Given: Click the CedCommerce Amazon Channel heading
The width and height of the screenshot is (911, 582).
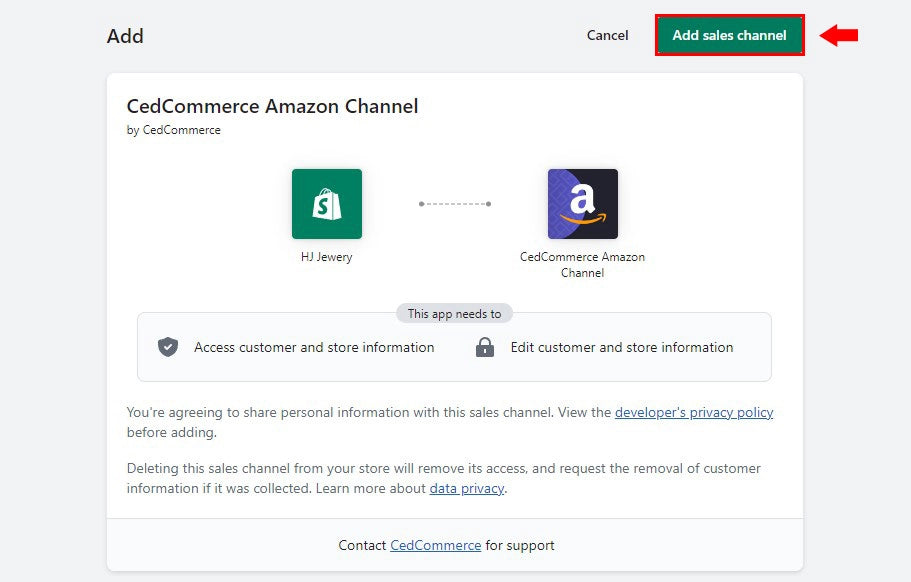Looking at the screenshot, I should [272, 106].
